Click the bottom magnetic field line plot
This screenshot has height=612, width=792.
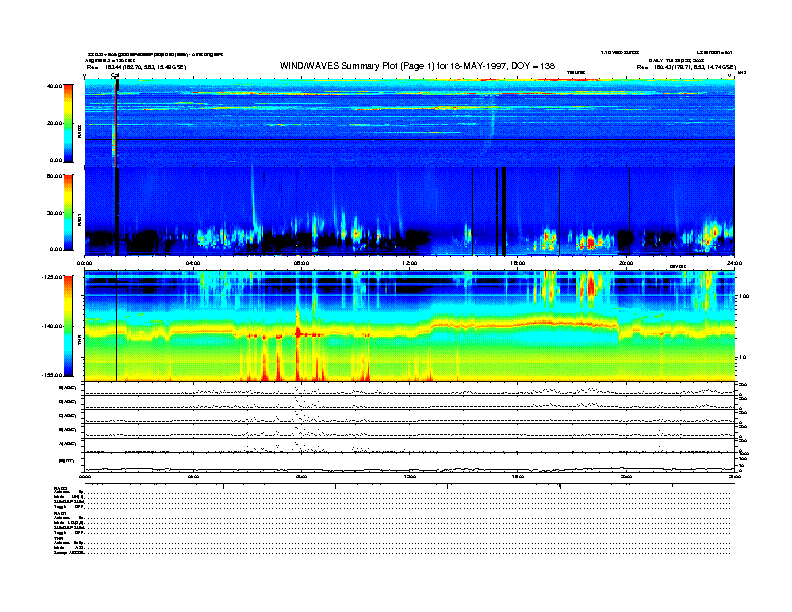pyautogui.click(x=410, y=463)
